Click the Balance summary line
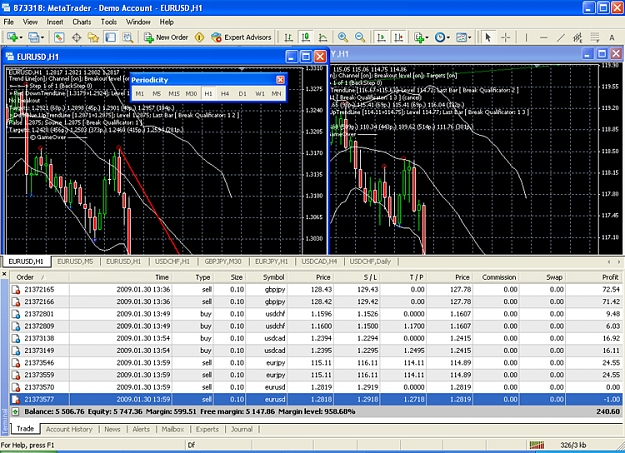The height and width of the screenshot is (453, 625). [317, 412]
